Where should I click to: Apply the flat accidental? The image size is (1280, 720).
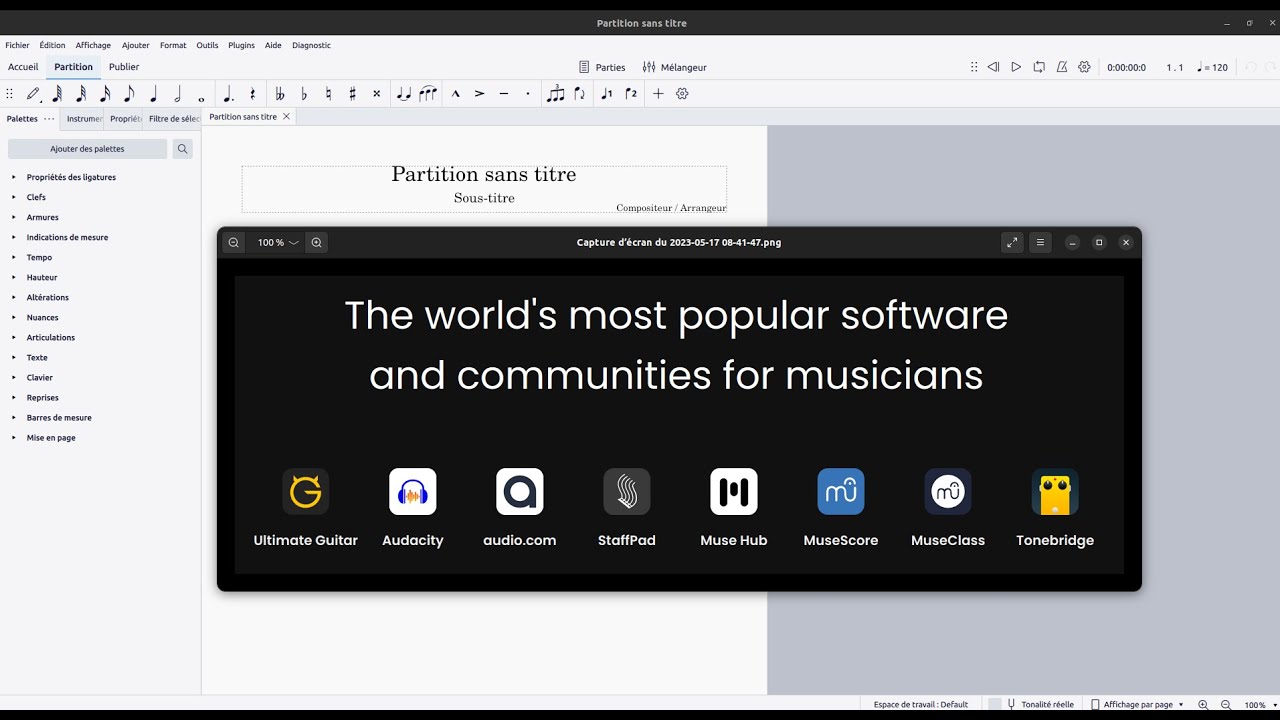click(304, 94)
